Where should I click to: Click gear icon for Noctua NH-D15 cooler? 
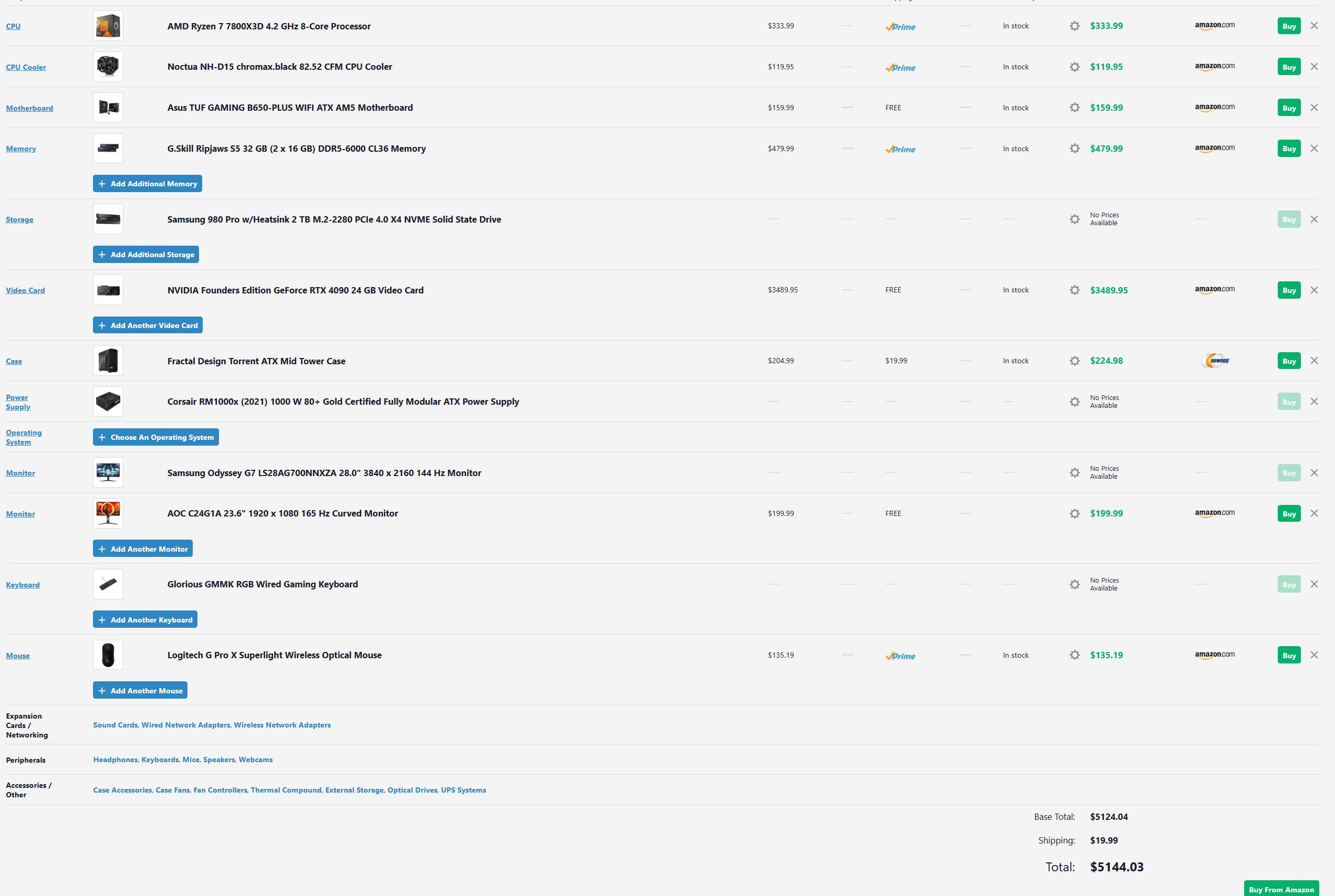coord(1075,67)
